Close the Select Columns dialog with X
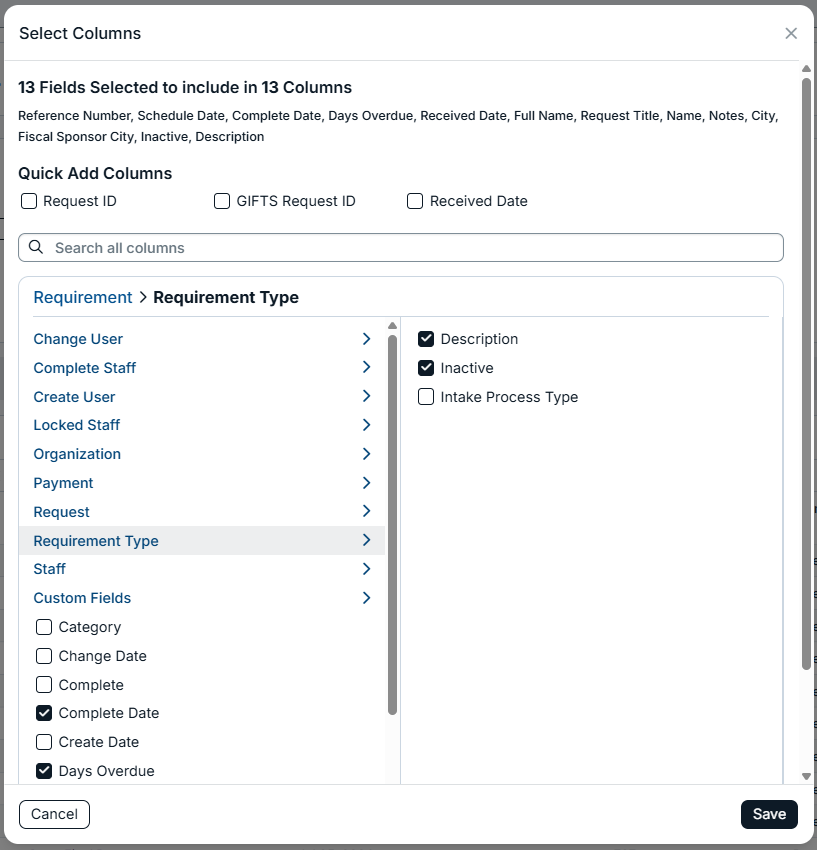 coord(791,34)
